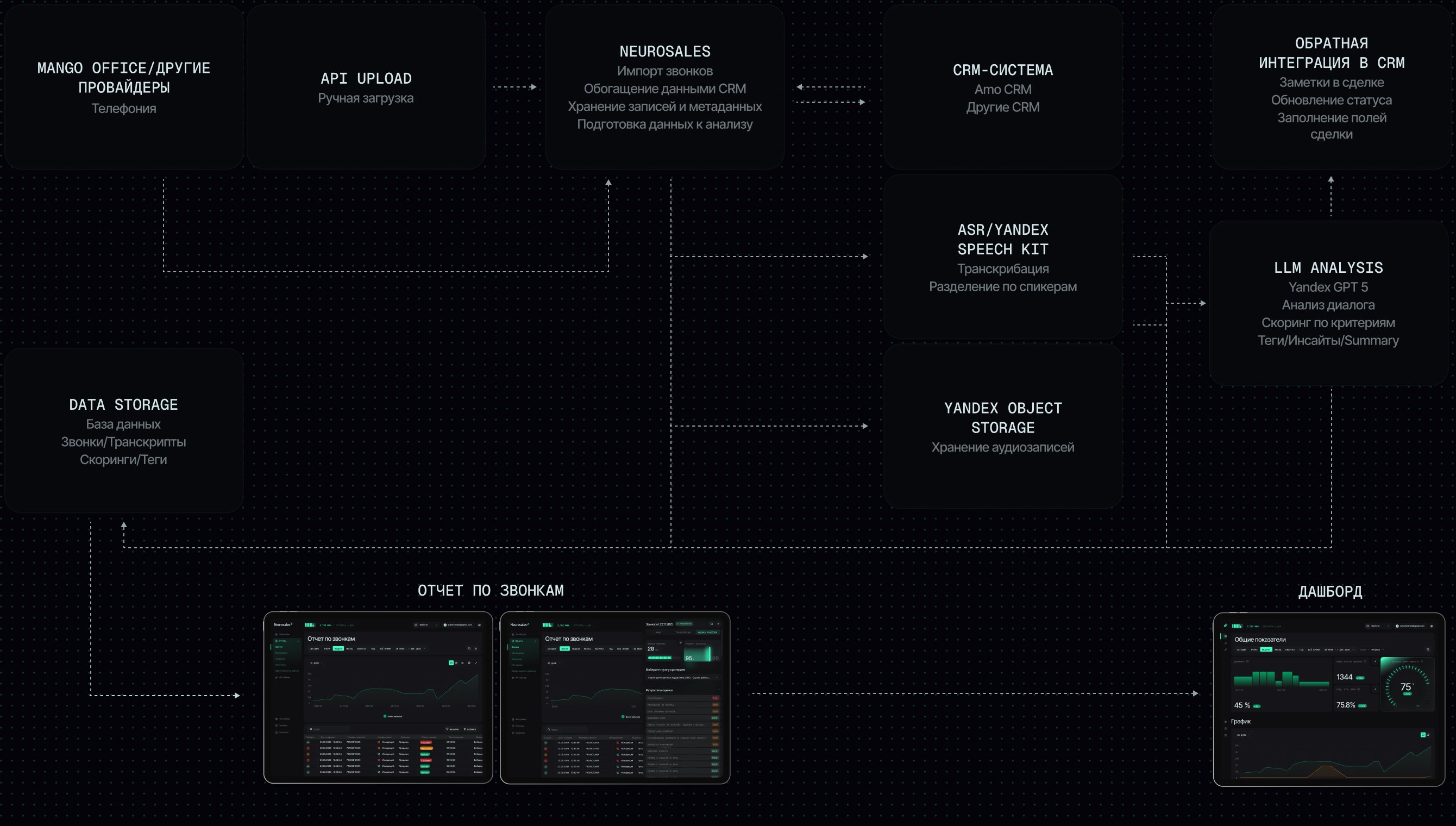Click user avatar icon in dashboard header
Viewport: 1456px width, 826px height.
point(1397,627)
